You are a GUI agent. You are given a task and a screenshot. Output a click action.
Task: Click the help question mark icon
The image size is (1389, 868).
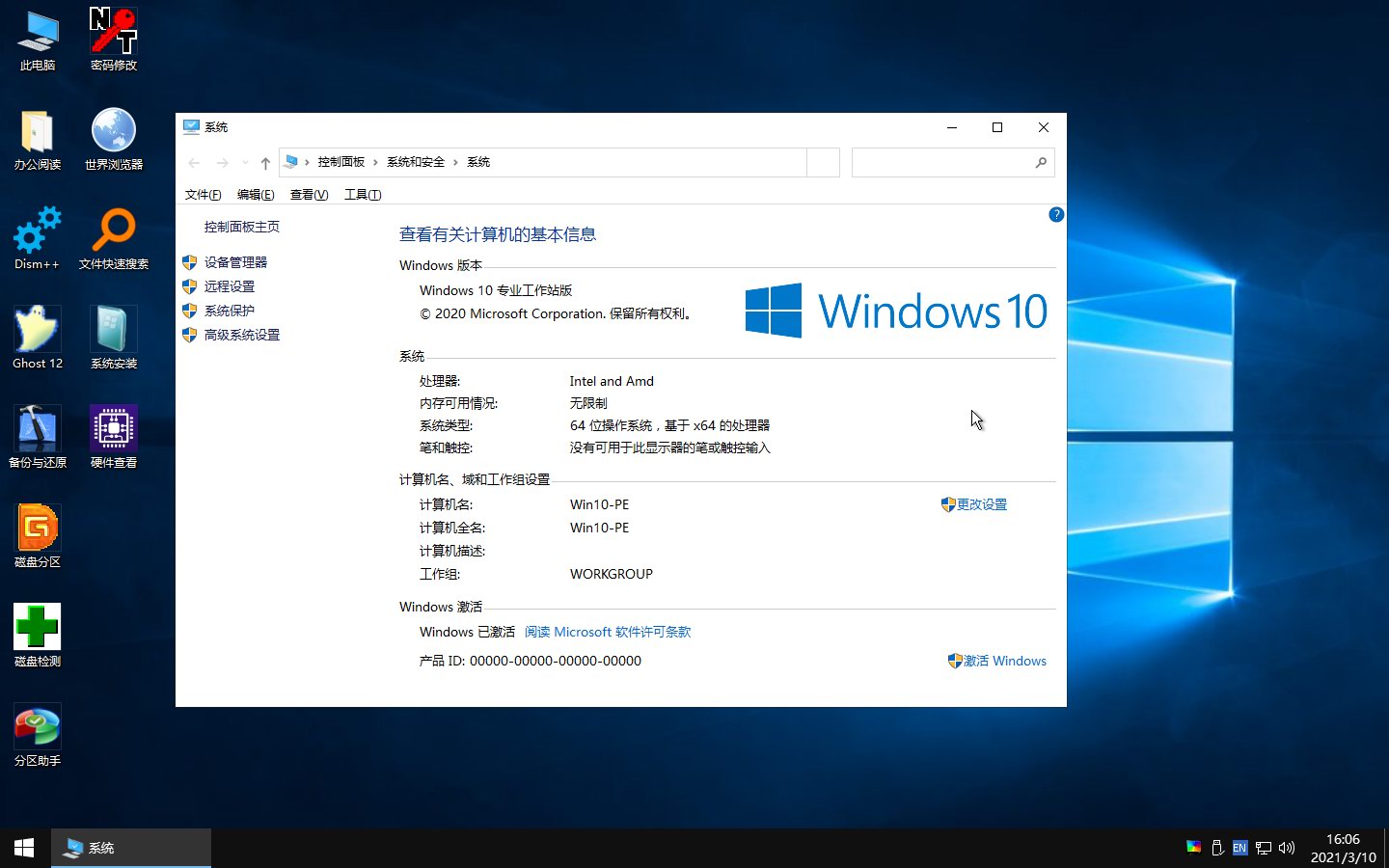(x=1056, y=214)
